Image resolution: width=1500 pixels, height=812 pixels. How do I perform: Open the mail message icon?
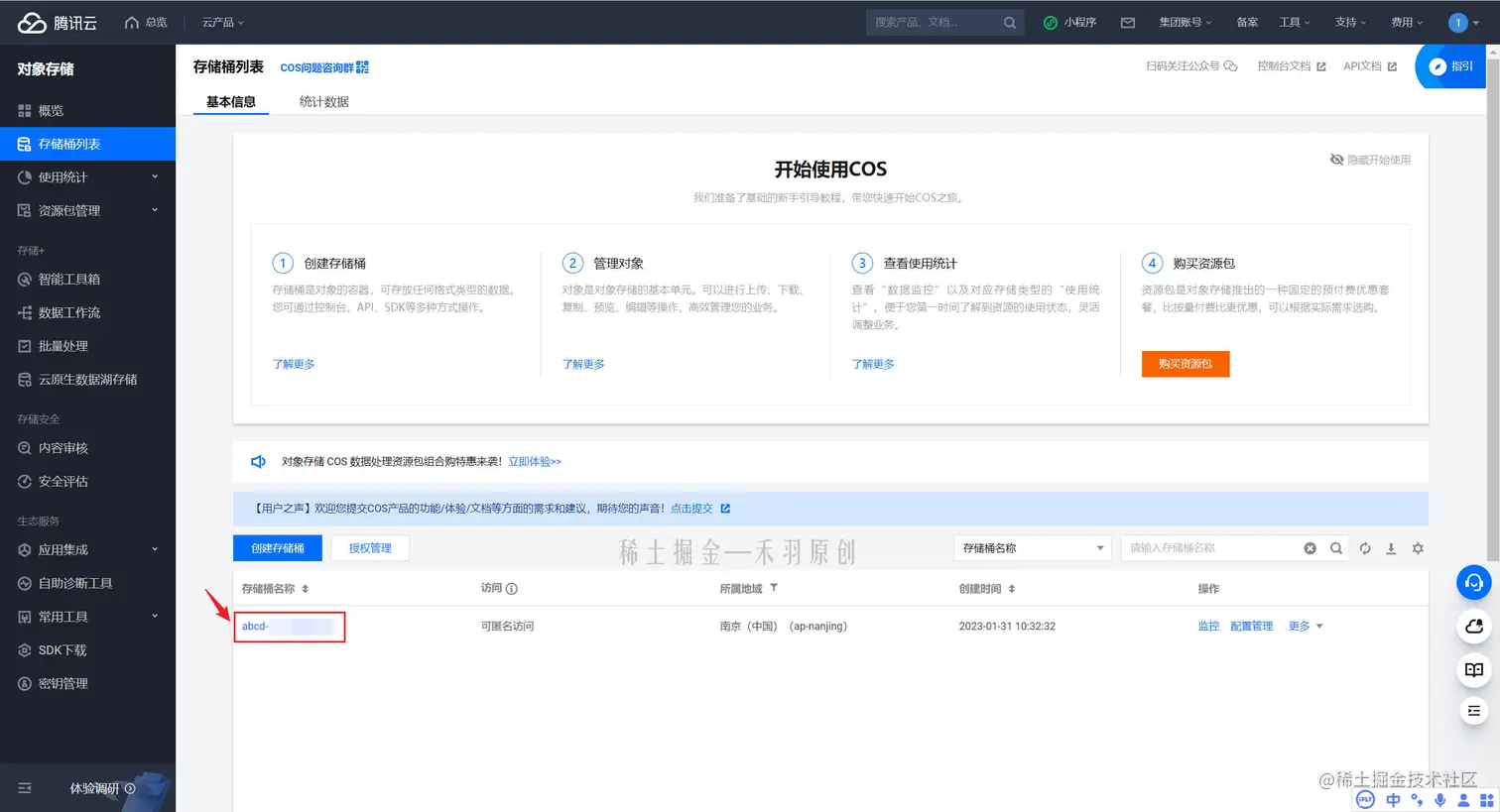tap(1128, 22)
